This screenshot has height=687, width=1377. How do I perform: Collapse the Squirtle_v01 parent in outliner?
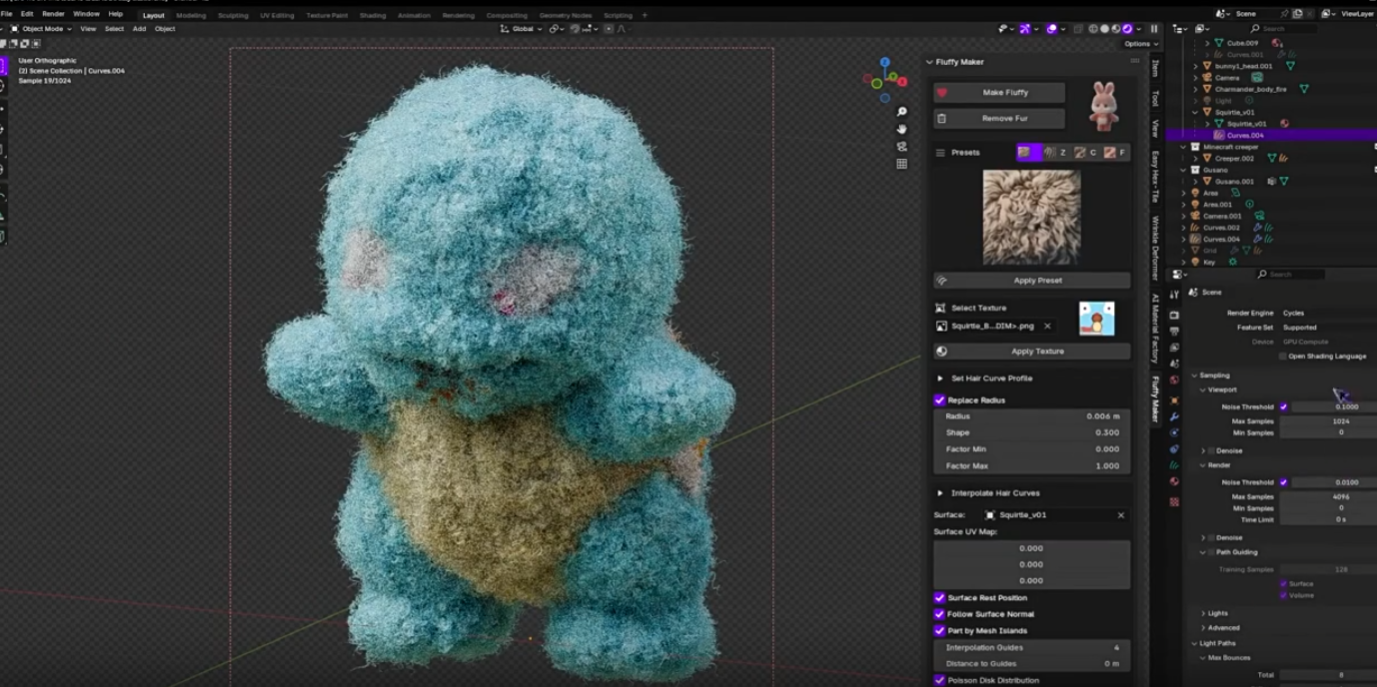point(1195,112)
